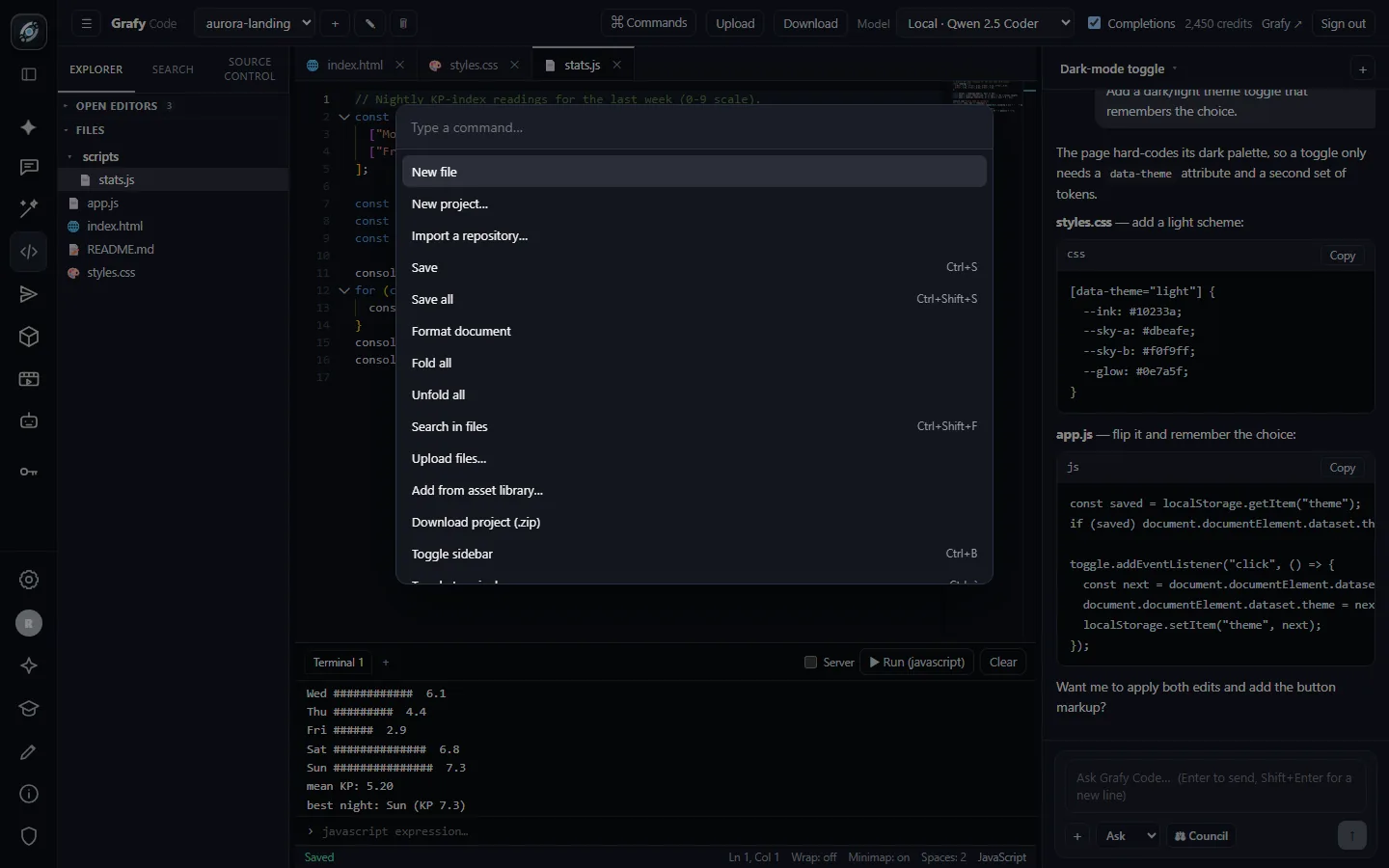Switch to the SEARCH tab
Screen dimensions: 1389x868
173,69
